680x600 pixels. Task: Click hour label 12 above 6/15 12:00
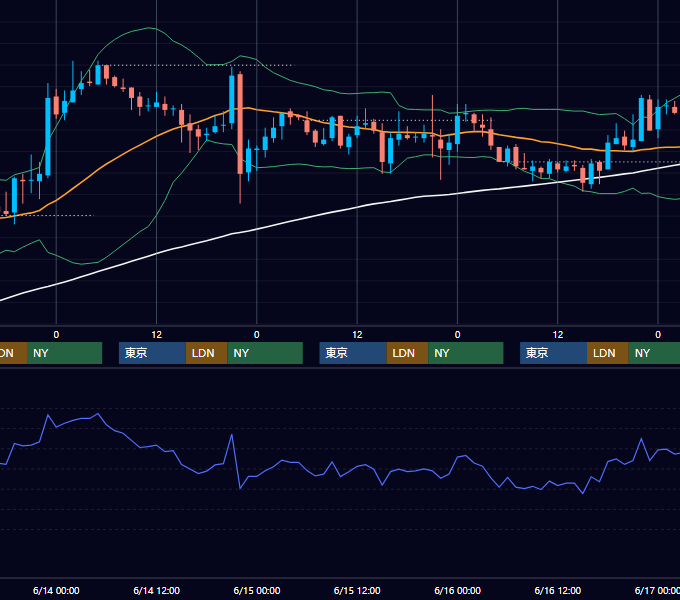pos(357,335)
